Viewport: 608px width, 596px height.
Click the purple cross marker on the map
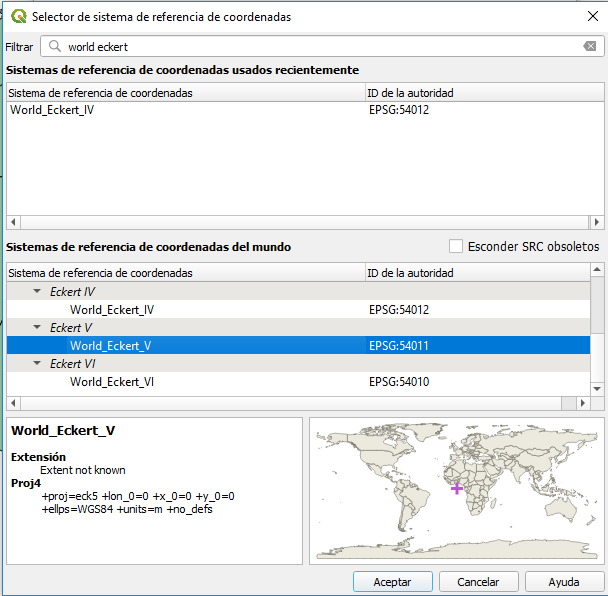click(457, 488)
